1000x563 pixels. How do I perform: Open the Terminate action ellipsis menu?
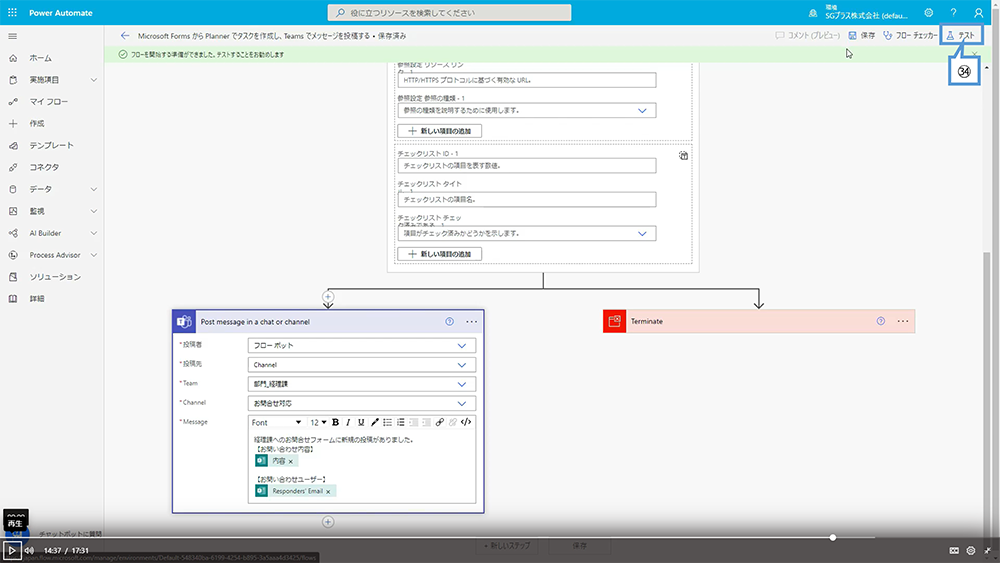(903, 321)
